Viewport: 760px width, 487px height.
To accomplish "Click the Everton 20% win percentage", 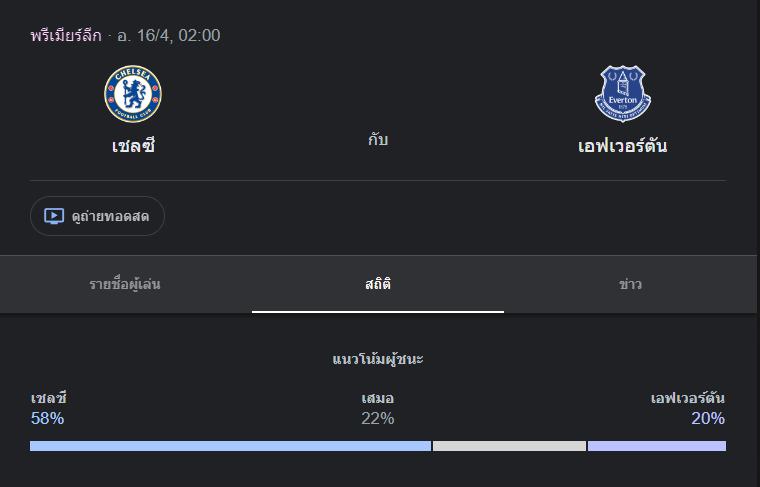I will tap(707, 419).
